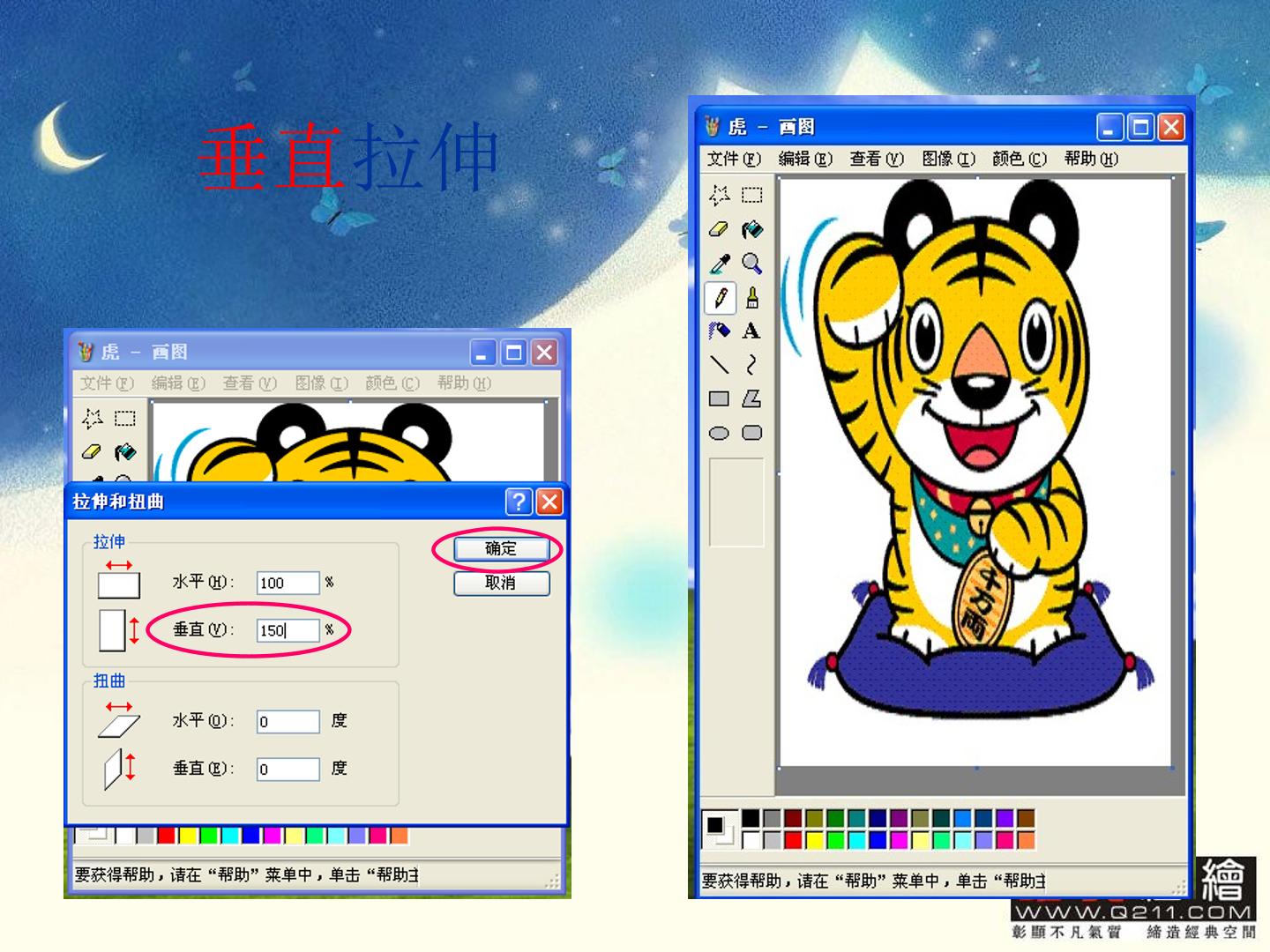Click the 拉伸和扭曲 dialog title text

118,502
